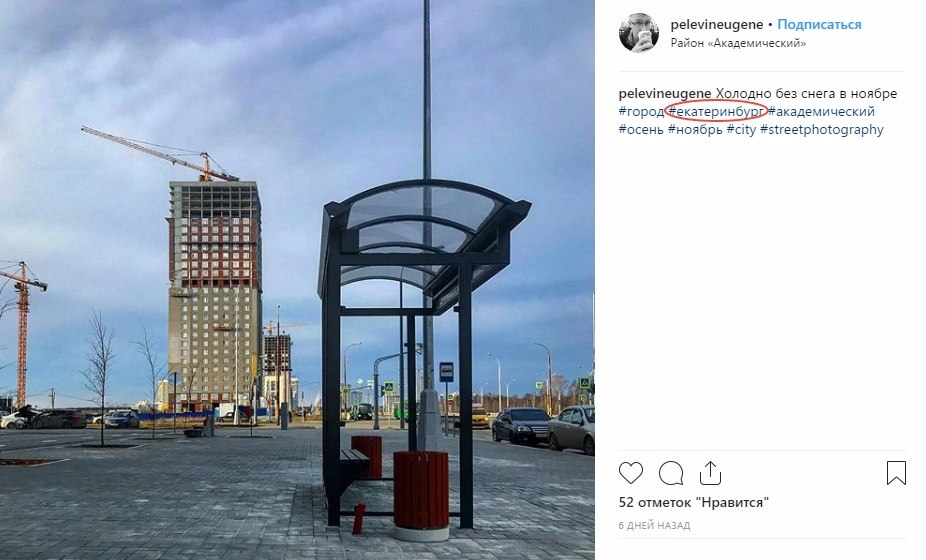Open the #академический hashtag
926x560 pixels.
tap(821, 112)
